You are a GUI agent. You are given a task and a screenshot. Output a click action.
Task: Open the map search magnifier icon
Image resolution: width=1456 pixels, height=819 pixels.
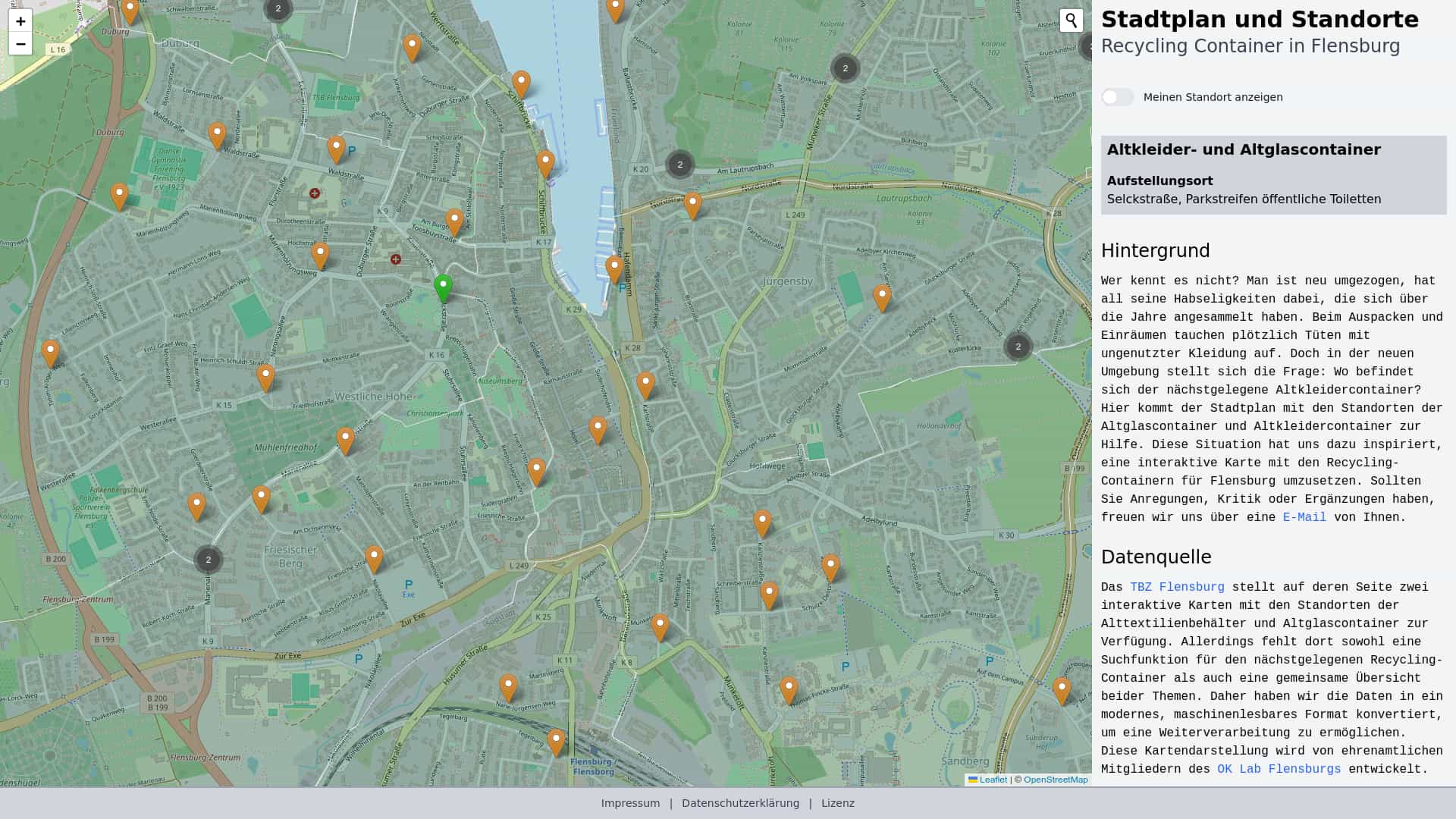(x=1071, y=20)
